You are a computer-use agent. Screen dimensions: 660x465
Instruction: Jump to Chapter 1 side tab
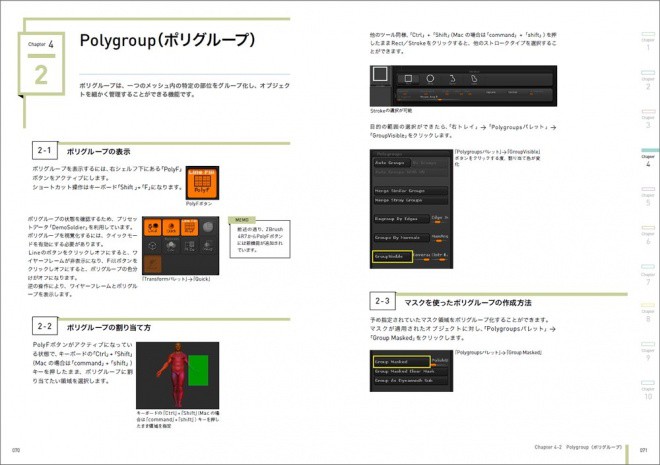[648, 41]
